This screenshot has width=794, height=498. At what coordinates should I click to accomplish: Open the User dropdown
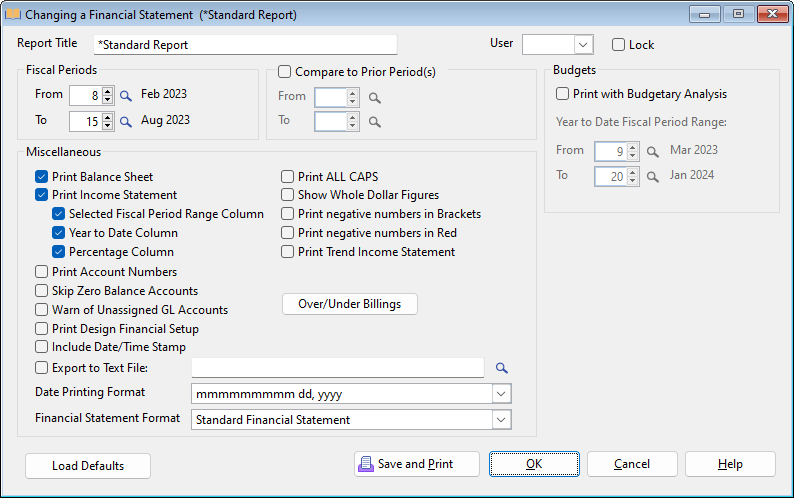coord(583,45)
